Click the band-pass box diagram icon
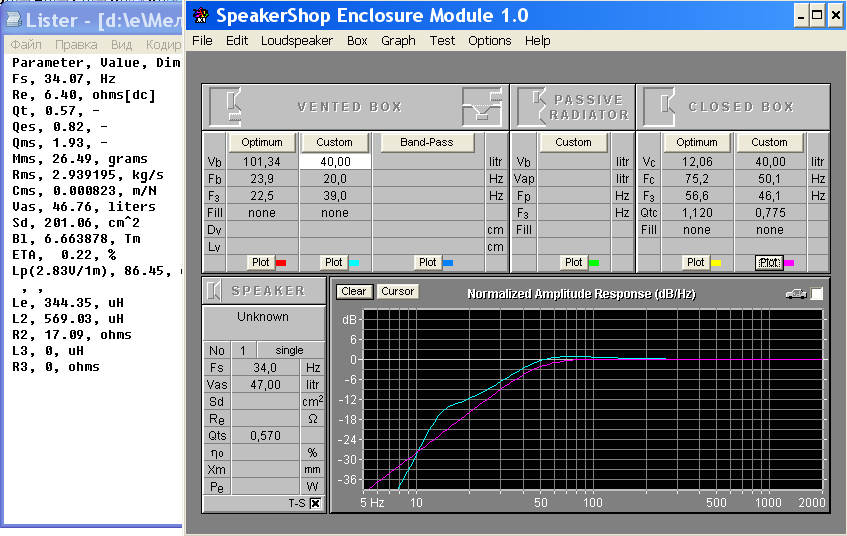The width and height of the screenshot is (847, 536). [x=482, y=106]
